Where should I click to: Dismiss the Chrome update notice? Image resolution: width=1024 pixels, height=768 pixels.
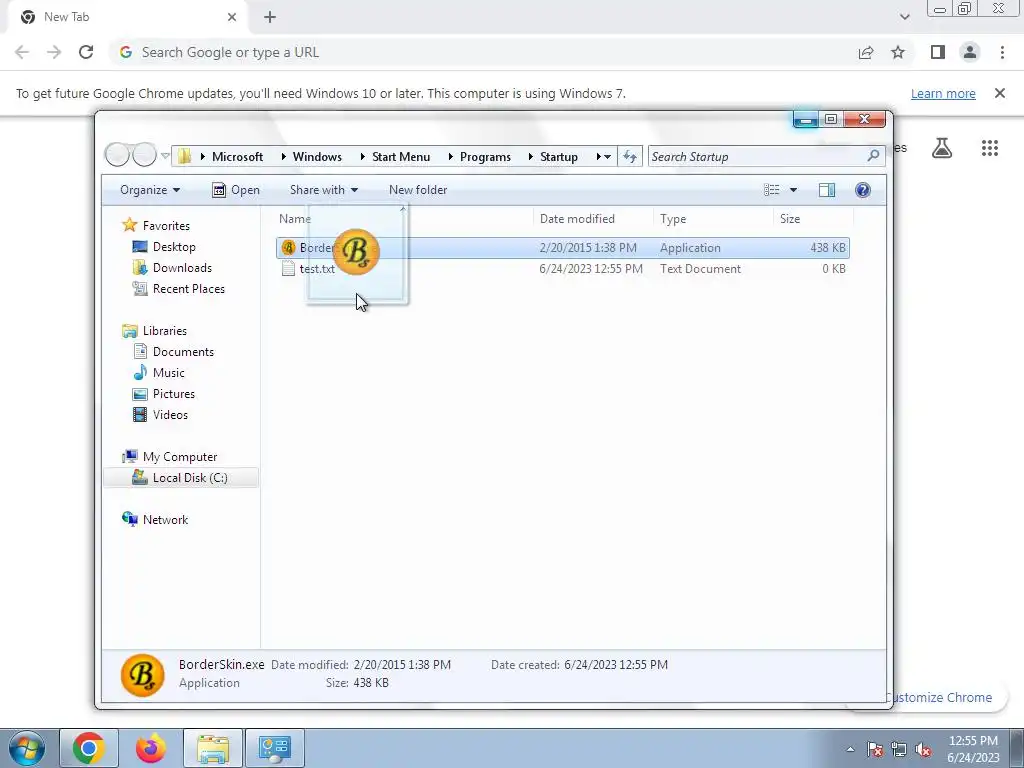point(1000,93)
